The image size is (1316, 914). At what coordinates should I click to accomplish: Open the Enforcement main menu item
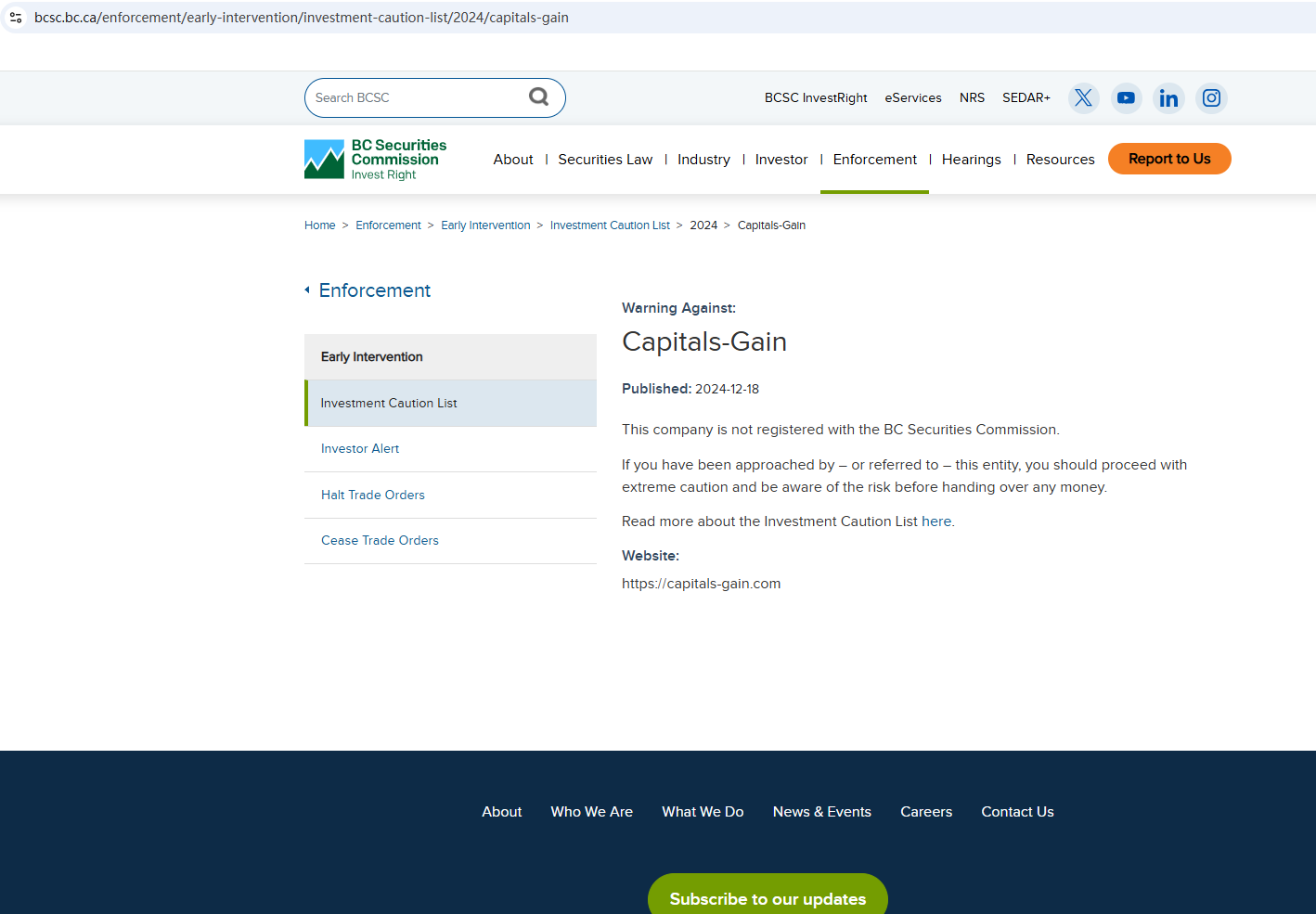874,160
